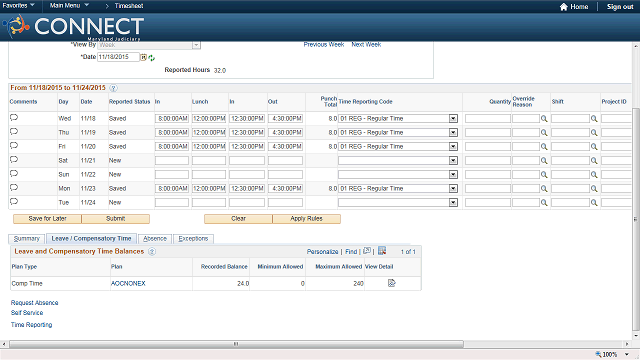Screen dimensions: 640x360
Task: Open Override Reason lookup for Thu 11/19
Action: coord(544,133)
